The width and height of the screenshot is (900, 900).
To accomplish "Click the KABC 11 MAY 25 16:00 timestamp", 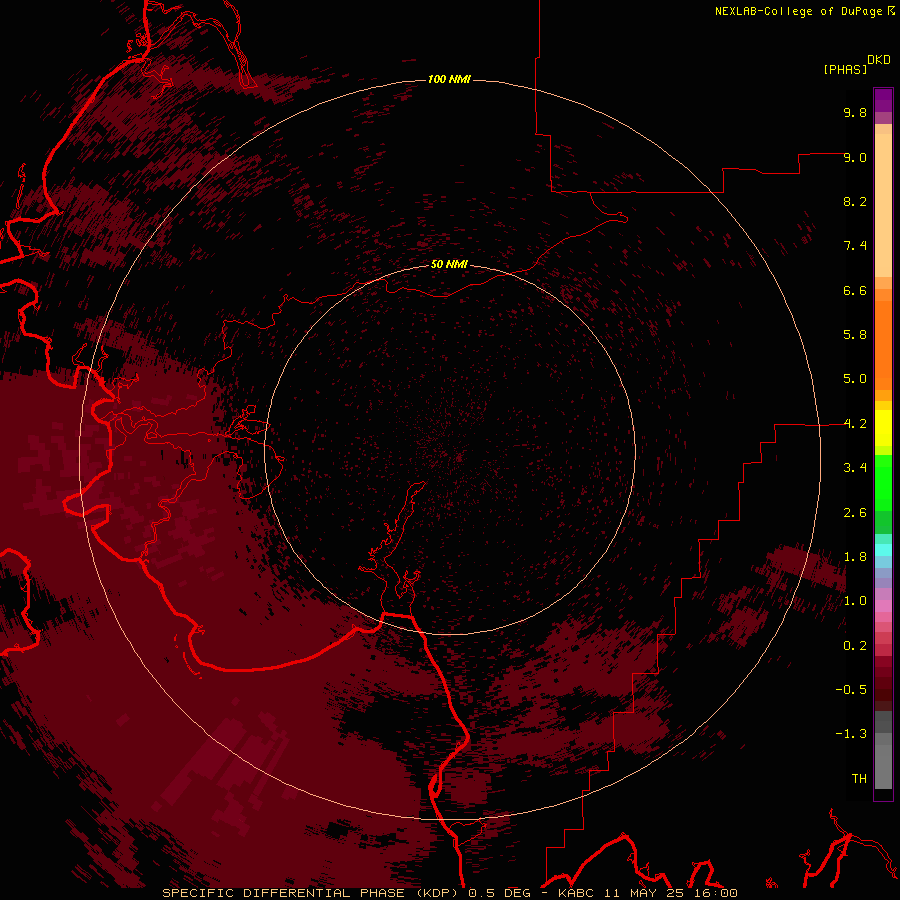I will pos(647,893).
